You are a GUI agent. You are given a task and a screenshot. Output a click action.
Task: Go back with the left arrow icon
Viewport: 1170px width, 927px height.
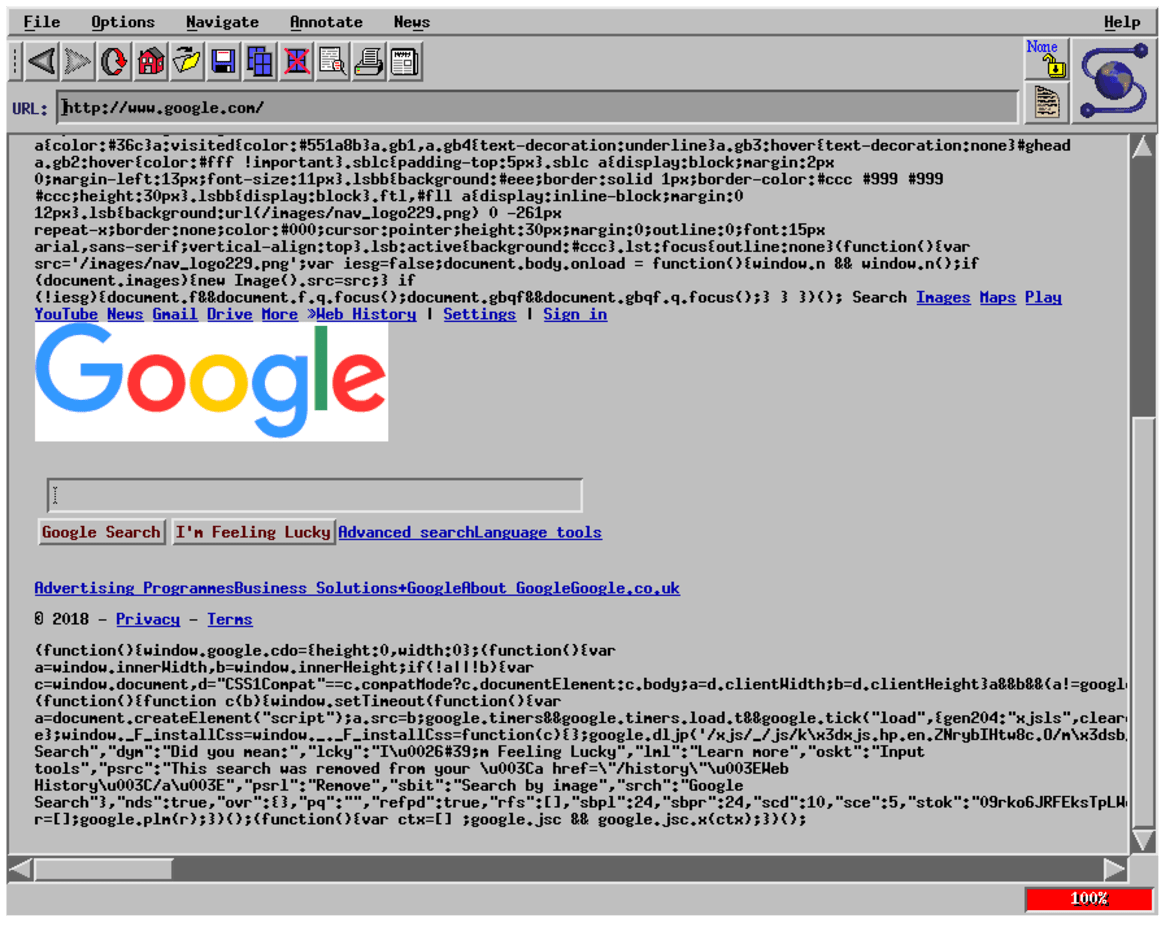click(x=42, y=61)
